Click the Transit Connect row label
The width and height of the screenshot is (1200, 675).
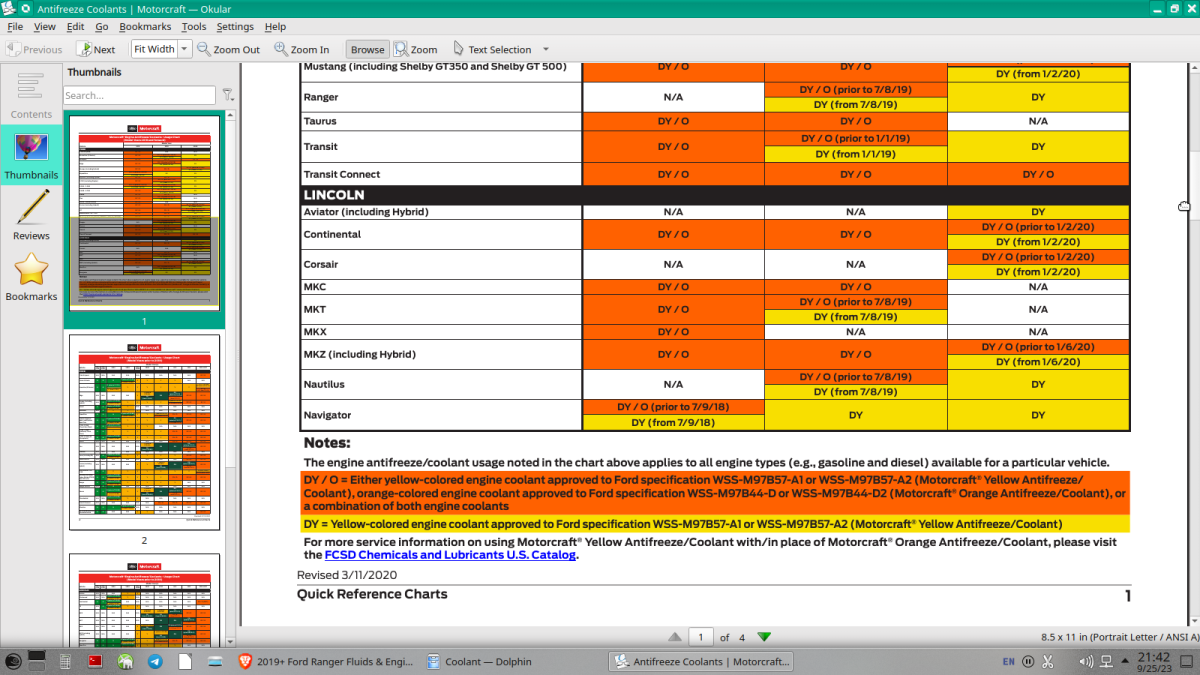tap(342, 174)
